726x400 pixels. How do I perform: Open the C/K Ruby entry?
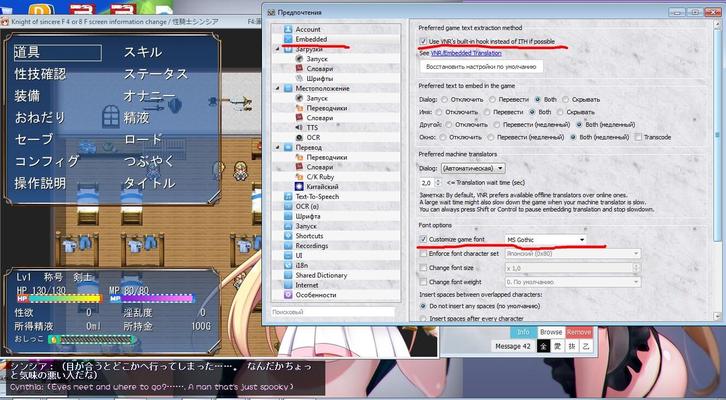(x=320, y=177)
